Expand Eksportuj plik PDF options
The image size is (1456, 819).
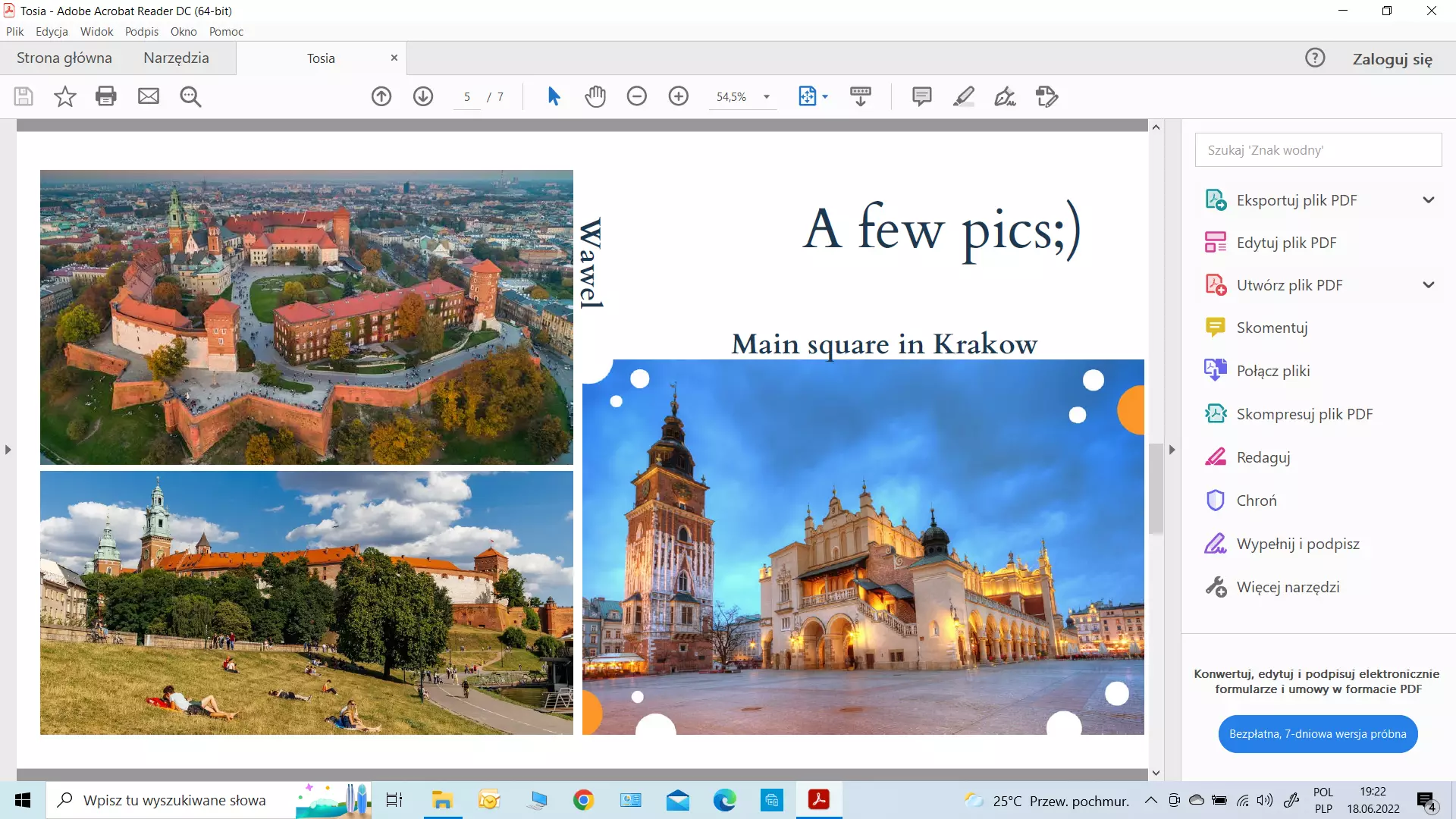point(1429,200)
